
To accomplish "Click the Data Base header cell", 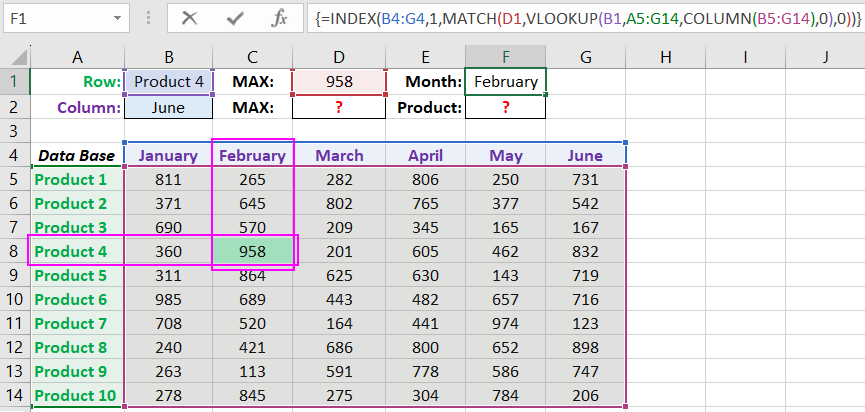I will click(77, 155).
